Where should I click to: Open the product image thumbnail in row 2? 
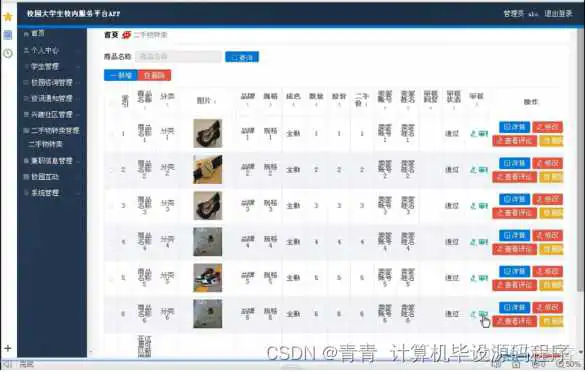point(207,169)
